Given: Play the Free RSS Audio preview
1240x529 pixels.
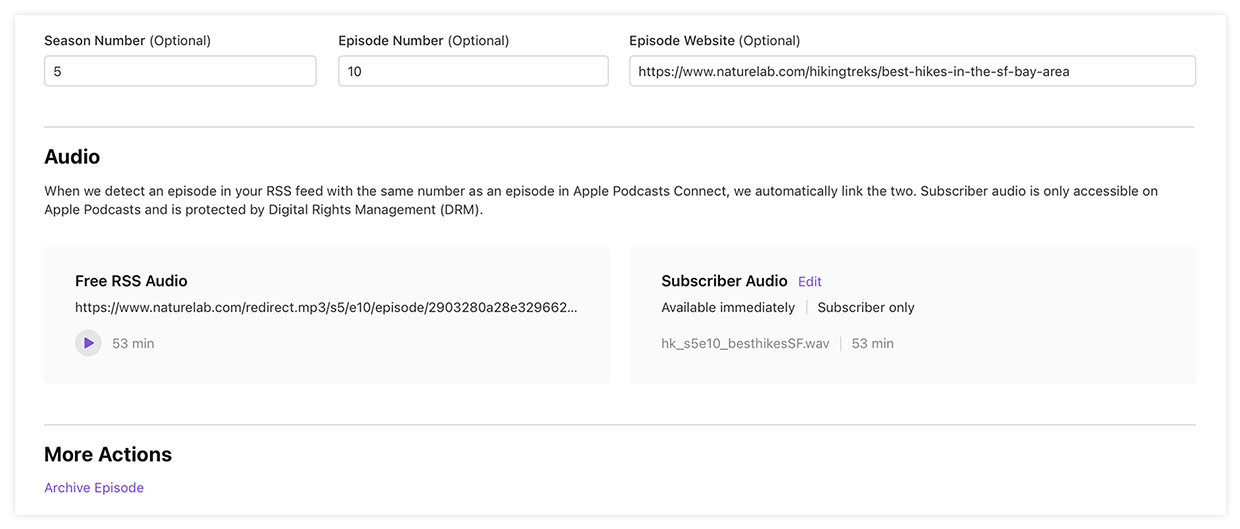Looking at the screenshot, I should 88,343.
